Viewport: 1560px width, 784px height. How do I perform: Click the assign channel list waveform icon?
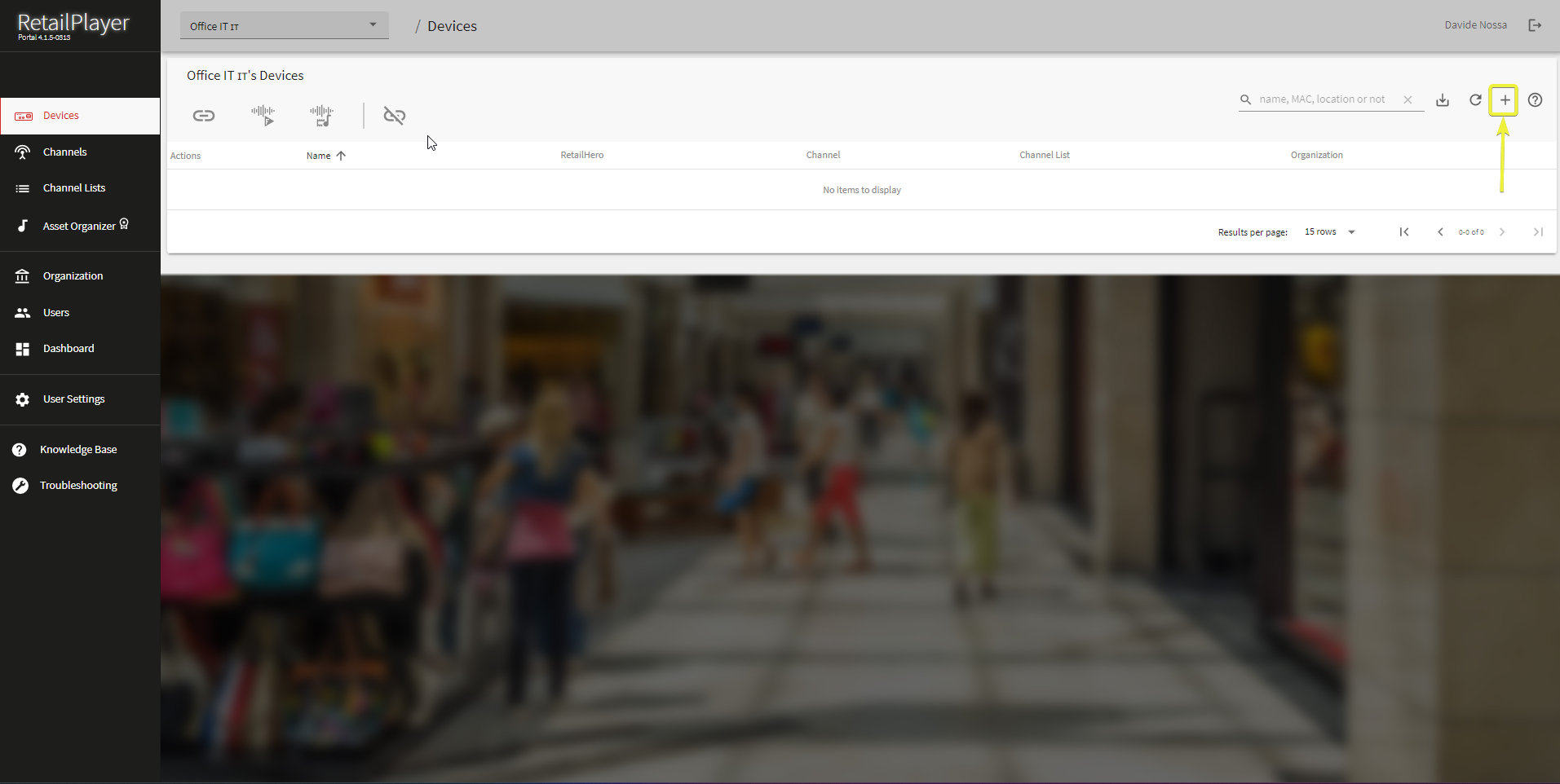point(322,116)
